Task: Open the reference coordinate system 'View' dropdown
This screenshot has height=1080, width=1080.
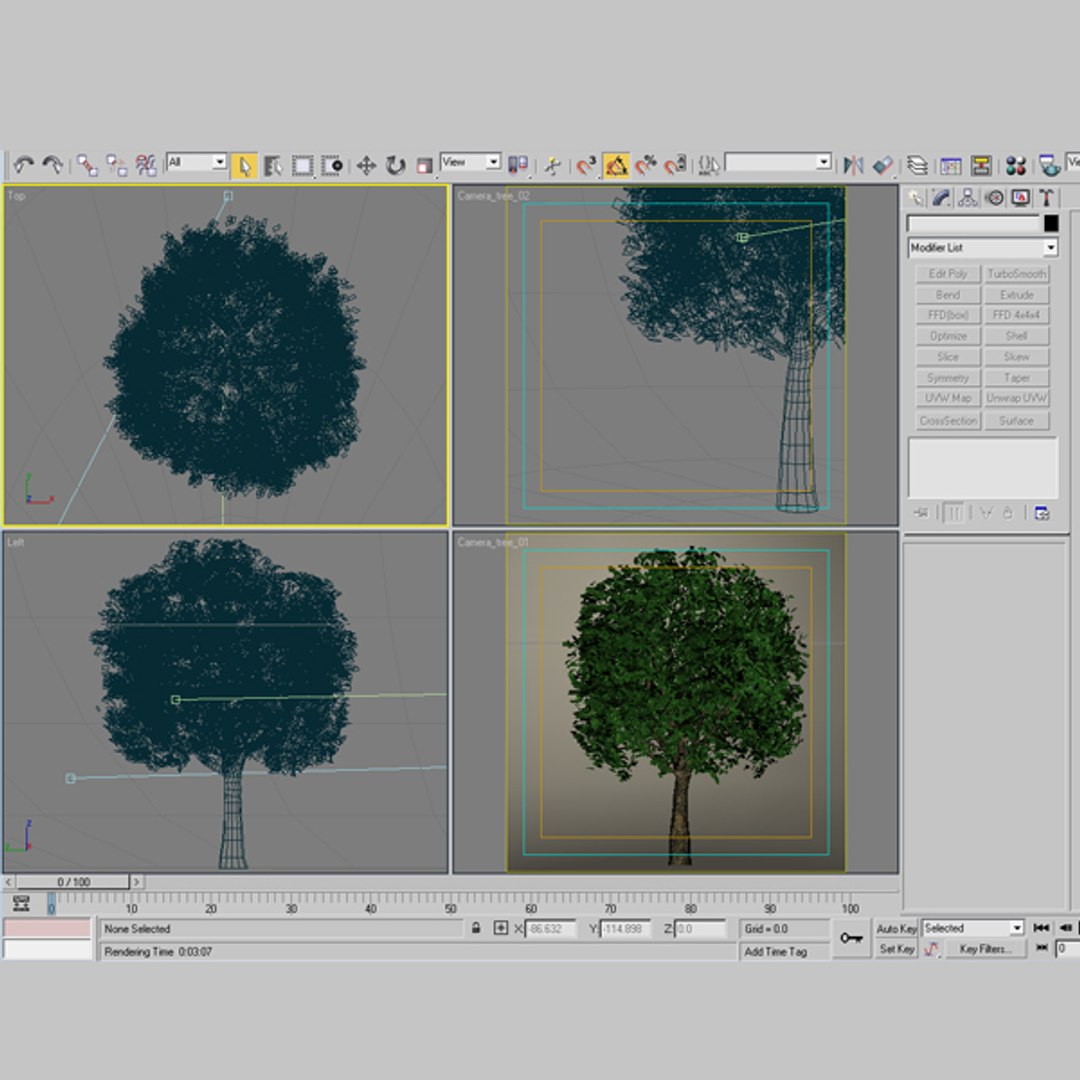Action: pos(470,162)
